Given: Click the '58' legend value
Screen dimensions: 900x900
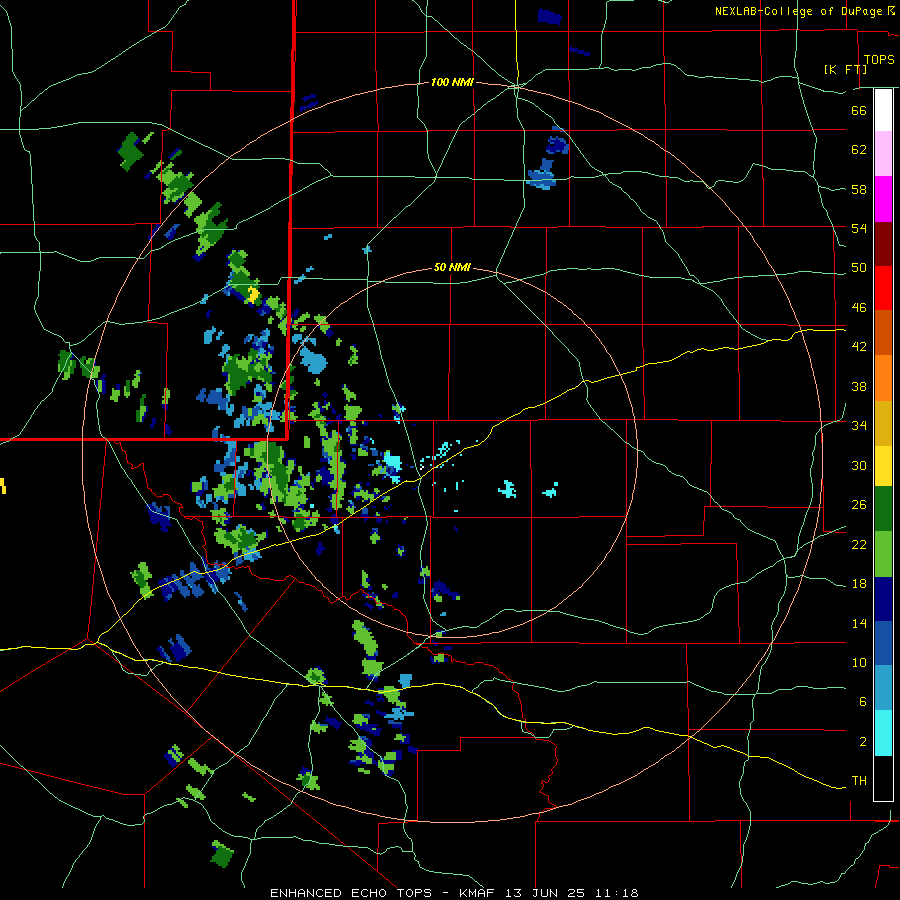Looking at the screenshot, I should [859, 189].
